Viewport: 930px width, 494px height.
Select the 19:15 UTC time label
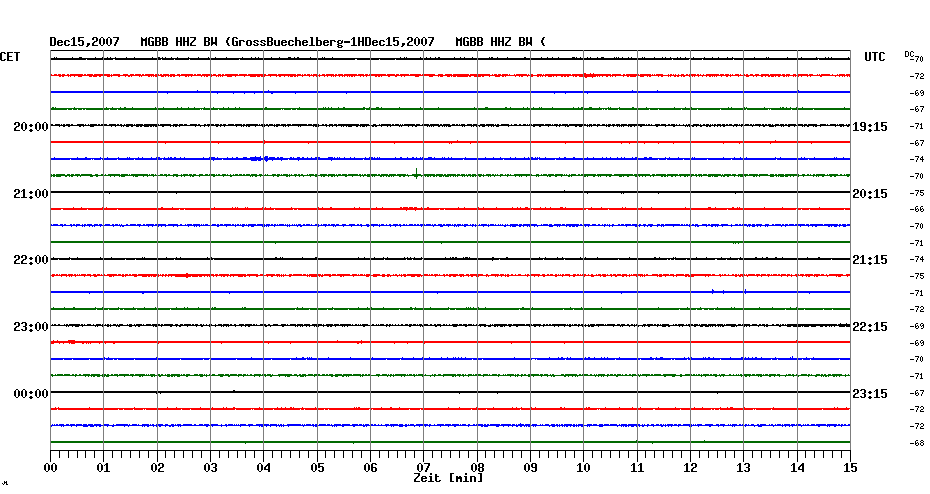(870, 127)
